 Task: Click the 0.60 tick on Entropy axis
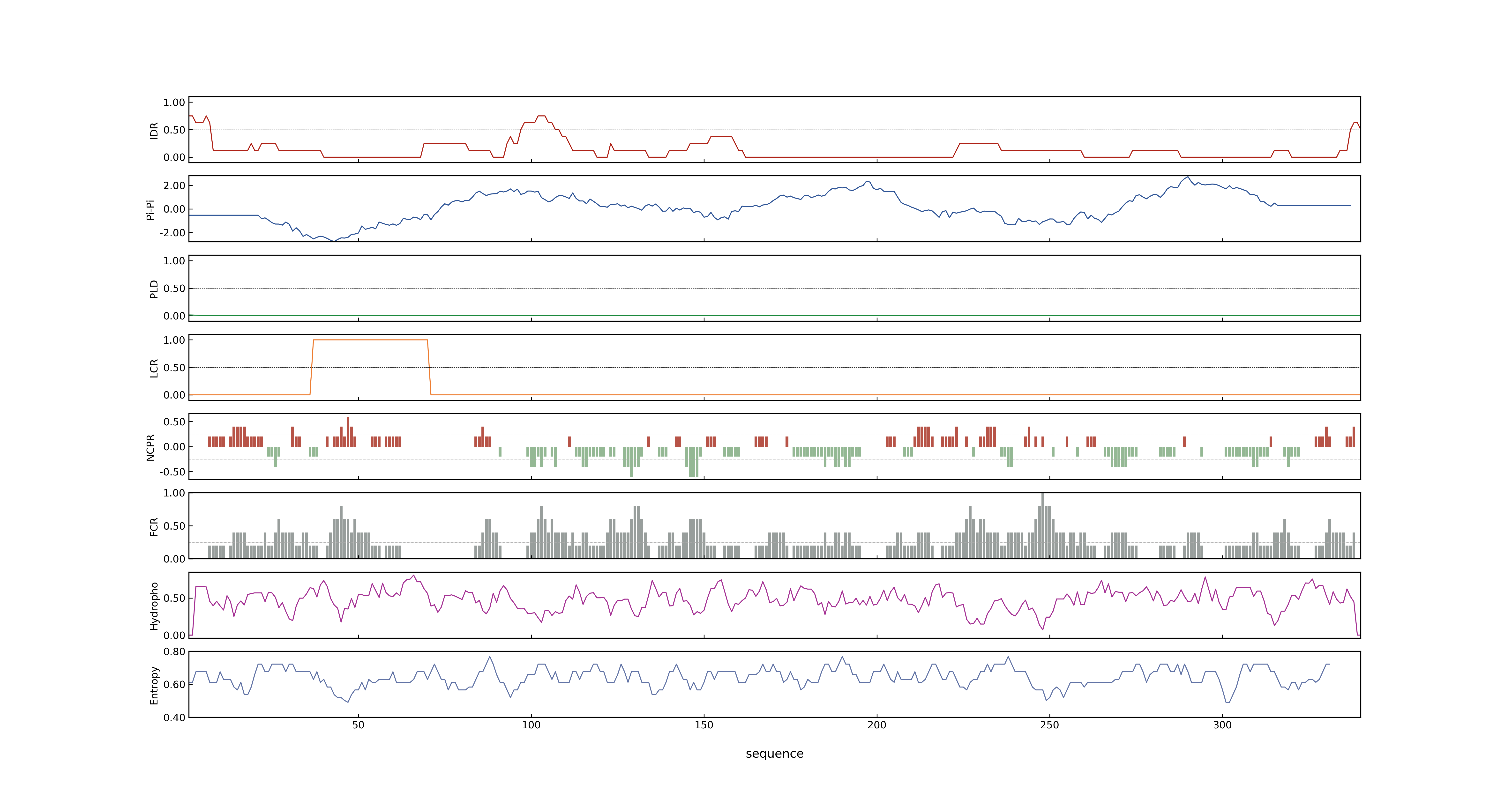[x=174, y=685]
